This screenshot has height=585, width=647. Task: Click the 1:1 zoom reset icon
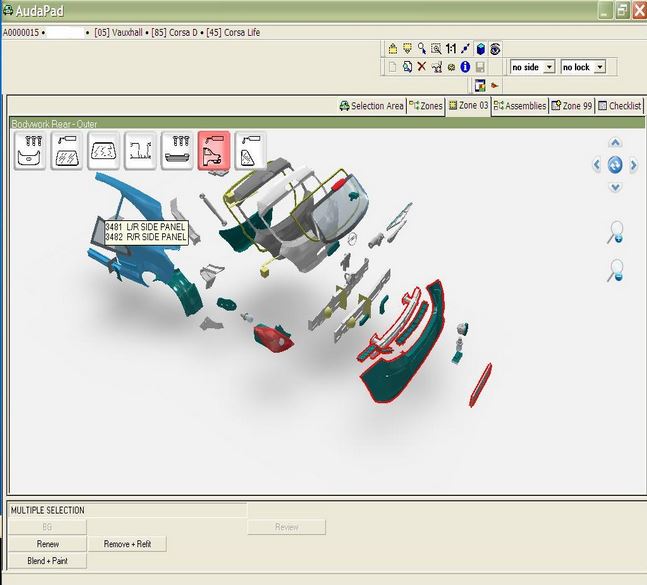(451, 48)
